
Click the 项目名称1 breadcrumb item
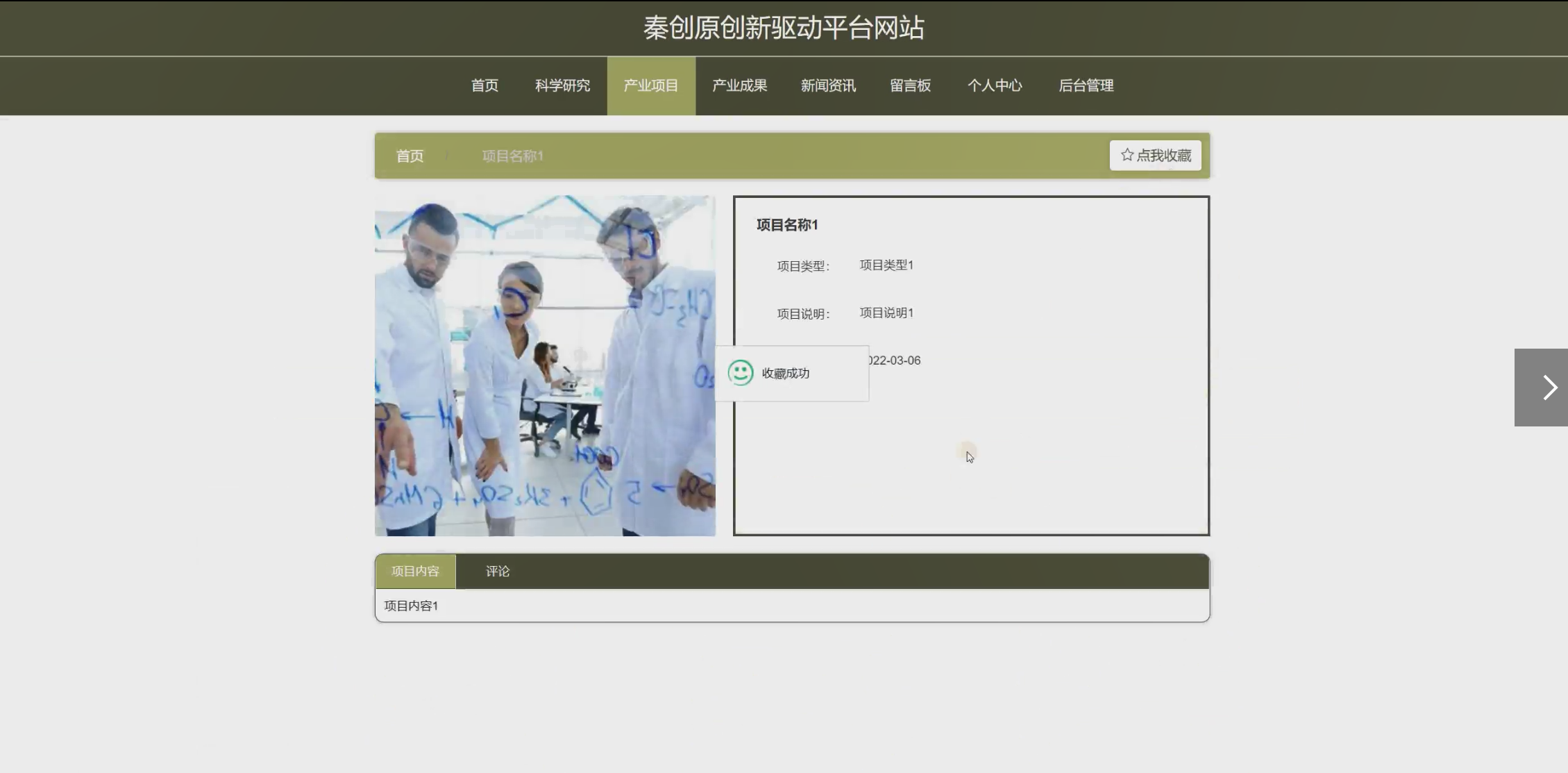click(512, 156)
